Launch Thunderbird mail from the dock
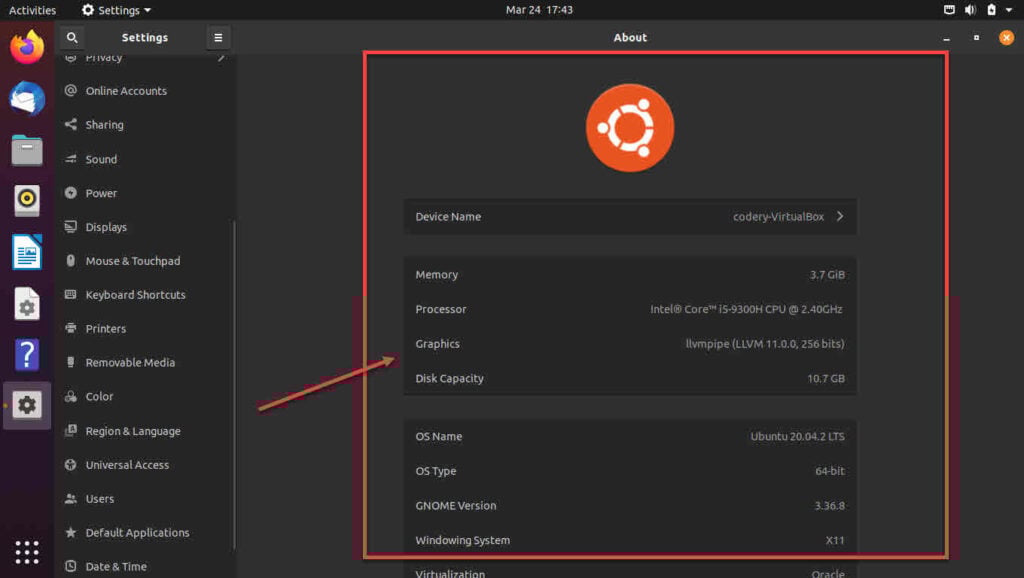Screen dimensions: 1024x578 pyautogui.click(x=27, y=99)
